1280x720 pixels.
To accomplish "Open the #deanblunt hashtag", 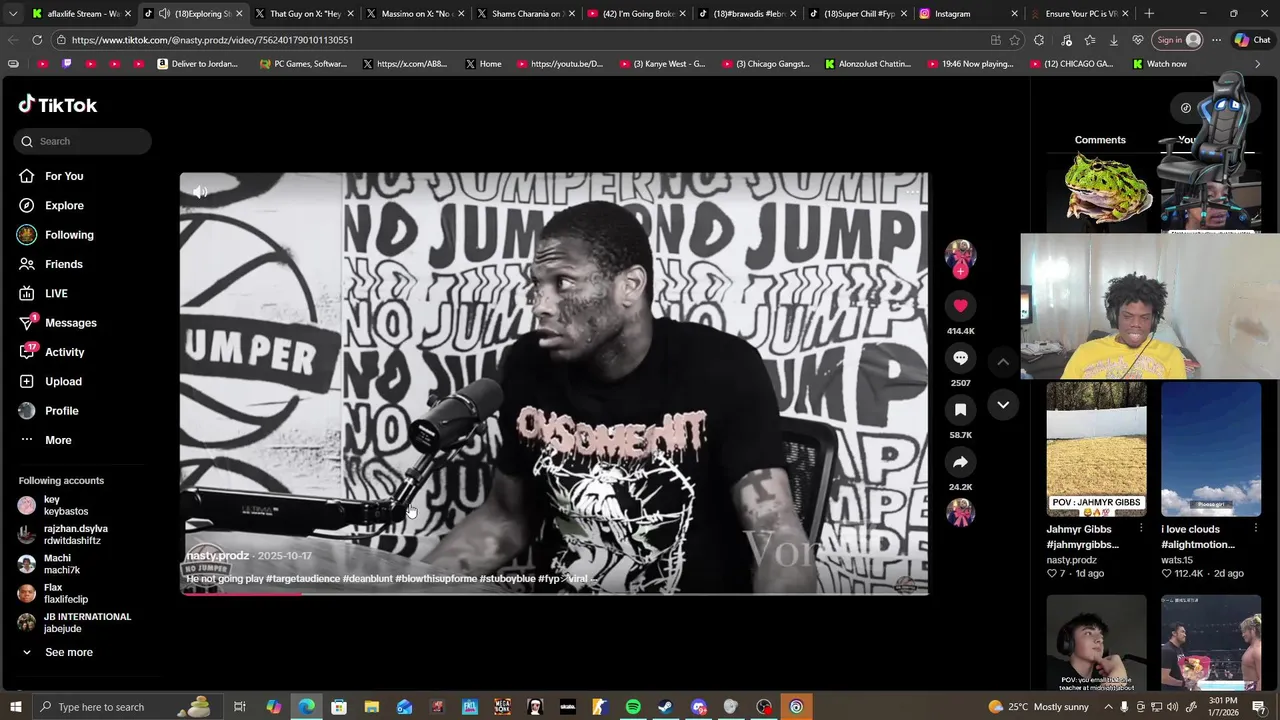I will [367, 579].
